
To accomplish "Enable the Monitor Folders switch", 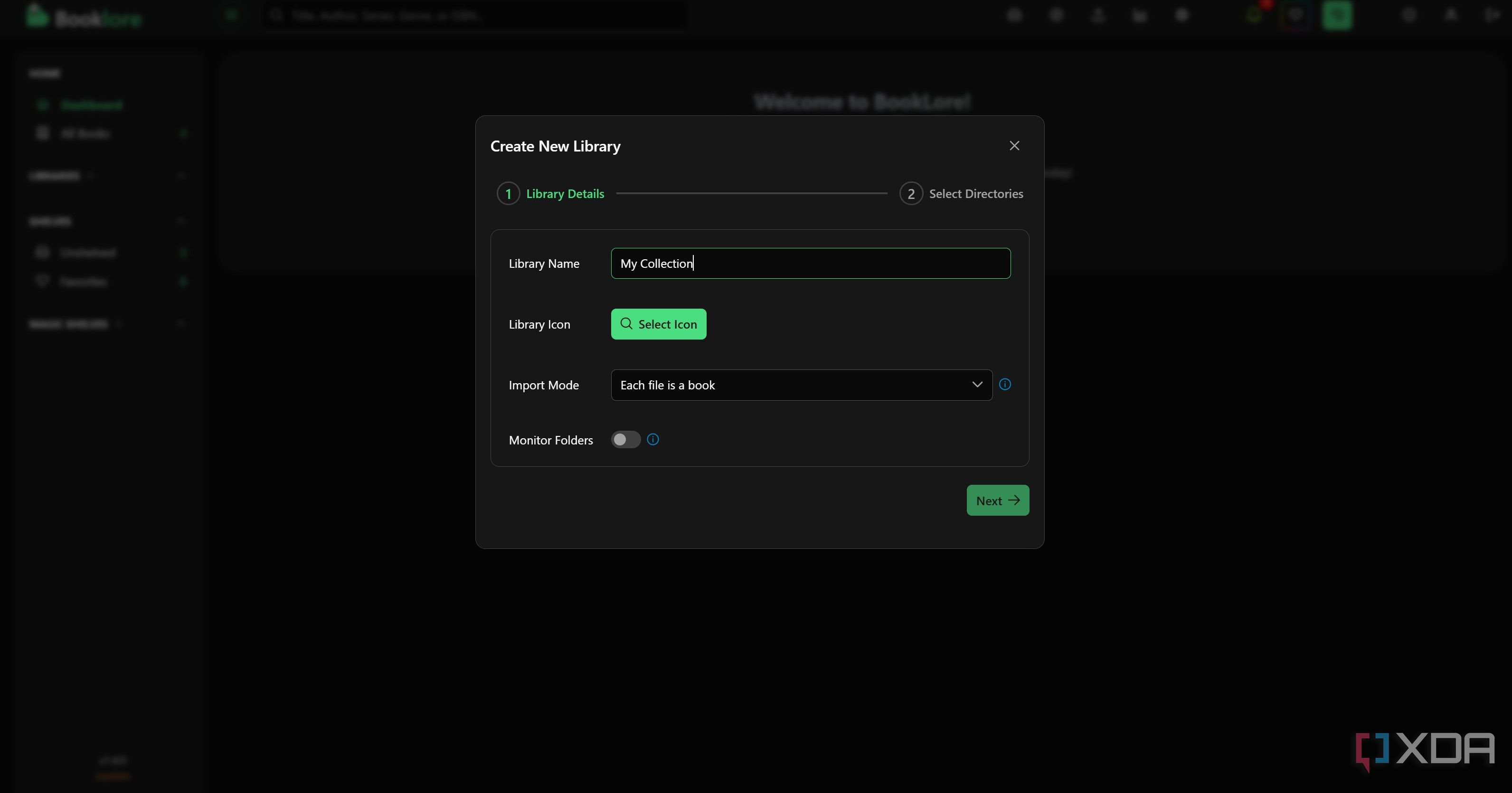I will 626,440.
